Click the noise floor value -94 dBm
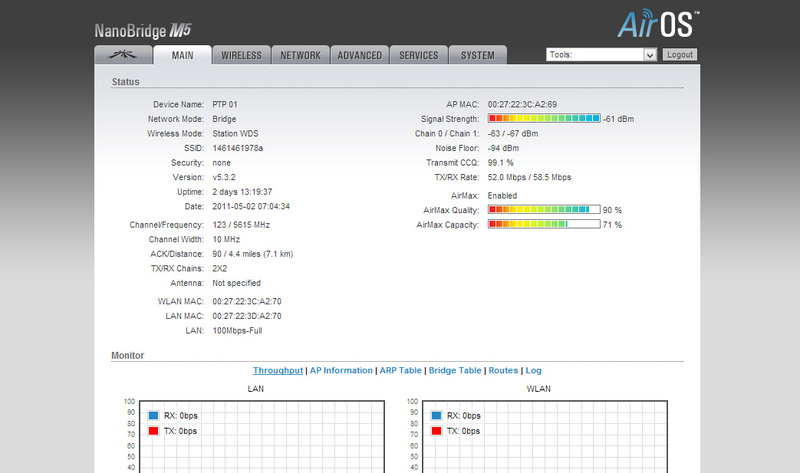Image resolution: width=800 pixels, height=473 pixels. click(x=503, y=148)
